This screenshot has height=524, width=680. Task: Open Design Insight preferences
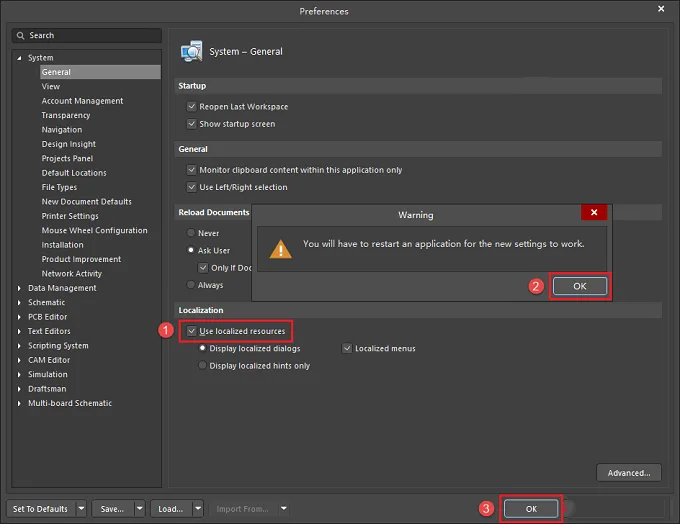(x=69, y=144)
